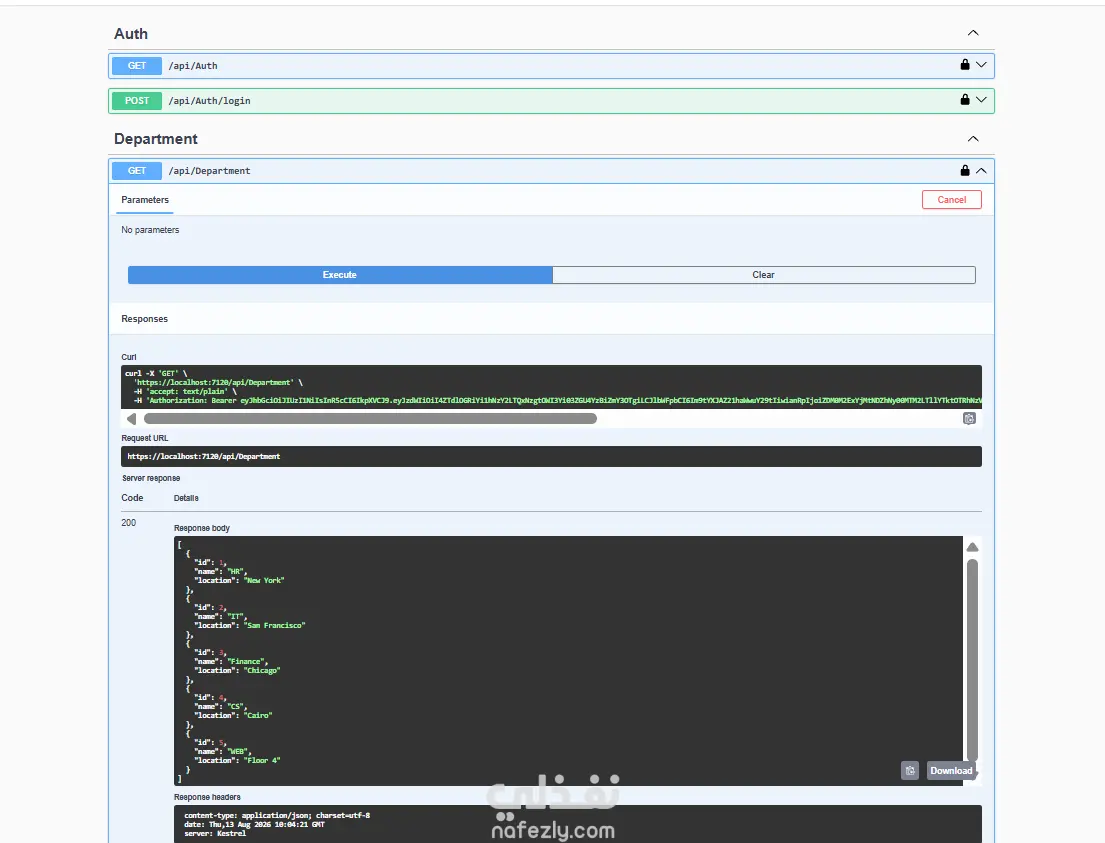Click the lock icon on GET /api/Department
1105x843 pixels.
(965, 171)
